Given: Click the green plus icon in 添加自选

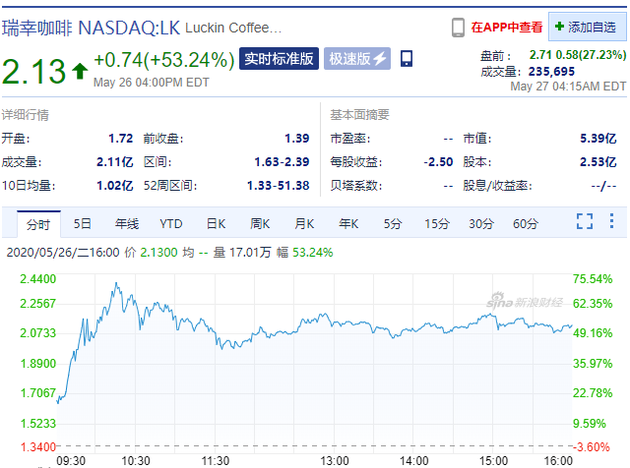Looking at the screenshot, I should pos(559,27).
